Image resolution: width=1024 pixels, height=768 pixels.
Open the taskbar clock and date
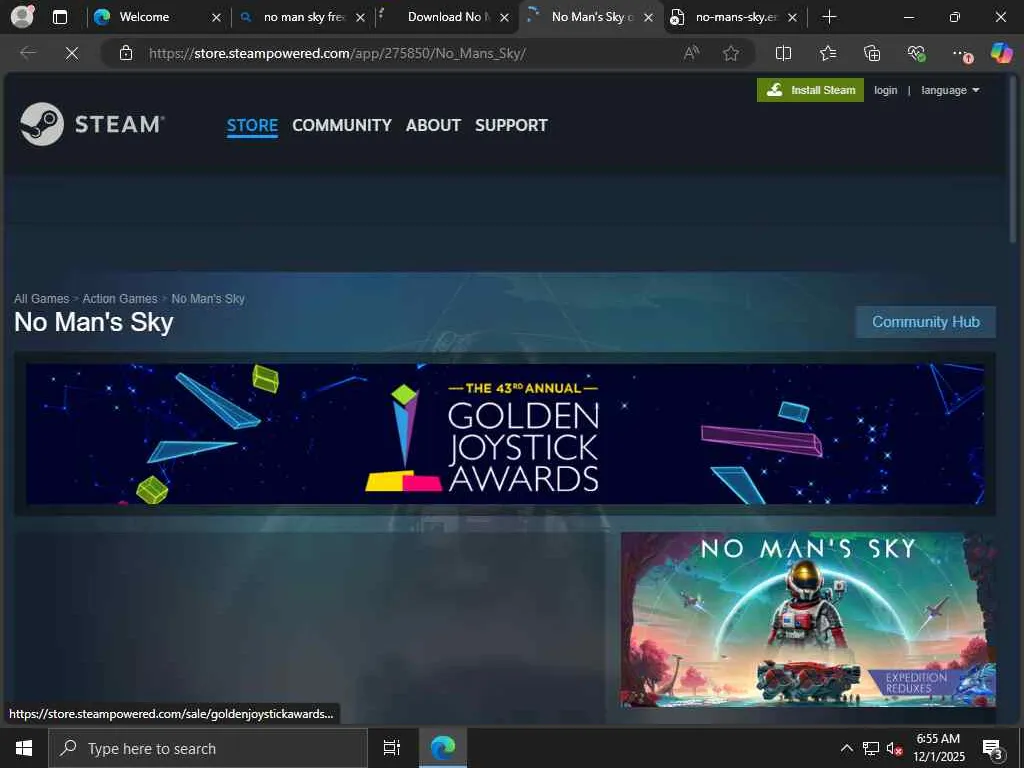tap(938, 748)
